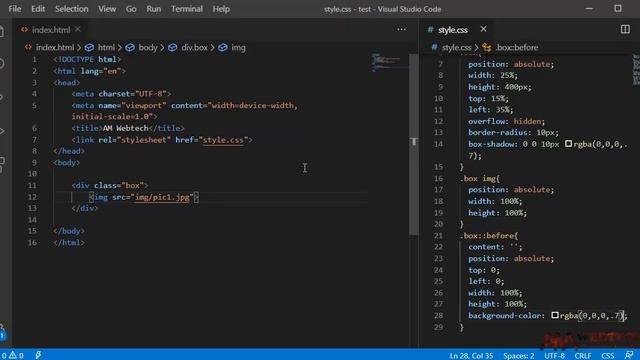This screenshot has width=640, height=360.
Task: Open the File menu
Action: point(15,9)
